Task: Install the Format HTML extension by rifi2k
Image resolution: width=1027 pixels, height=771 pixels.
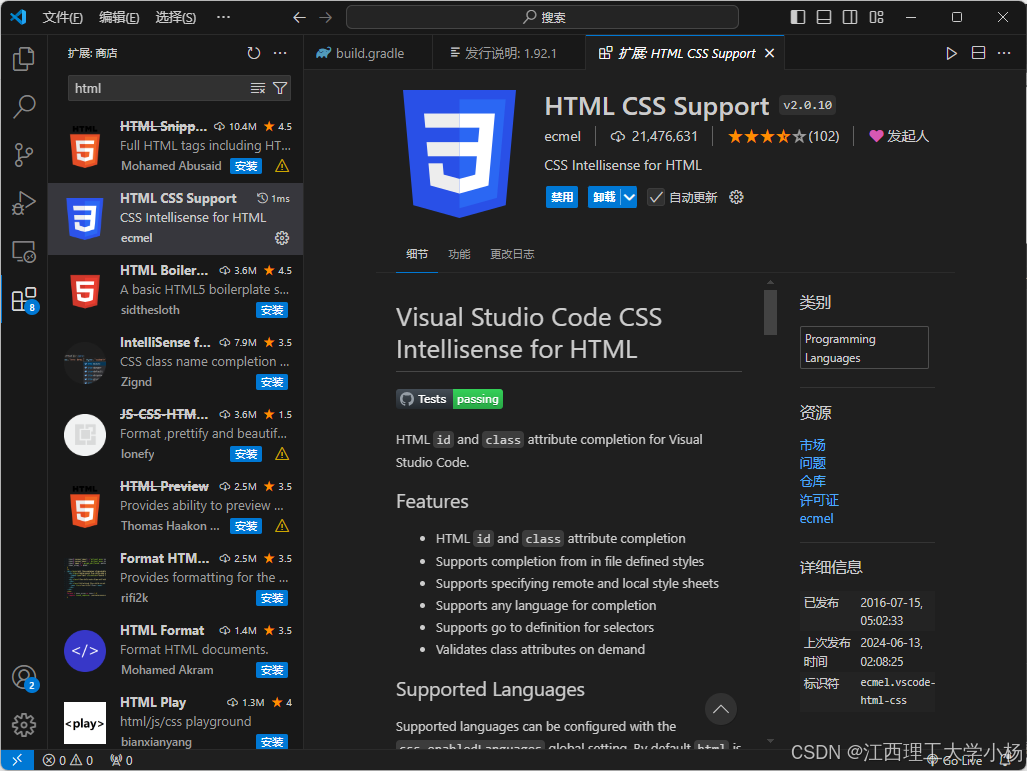Action: click(x=272, y=599)
